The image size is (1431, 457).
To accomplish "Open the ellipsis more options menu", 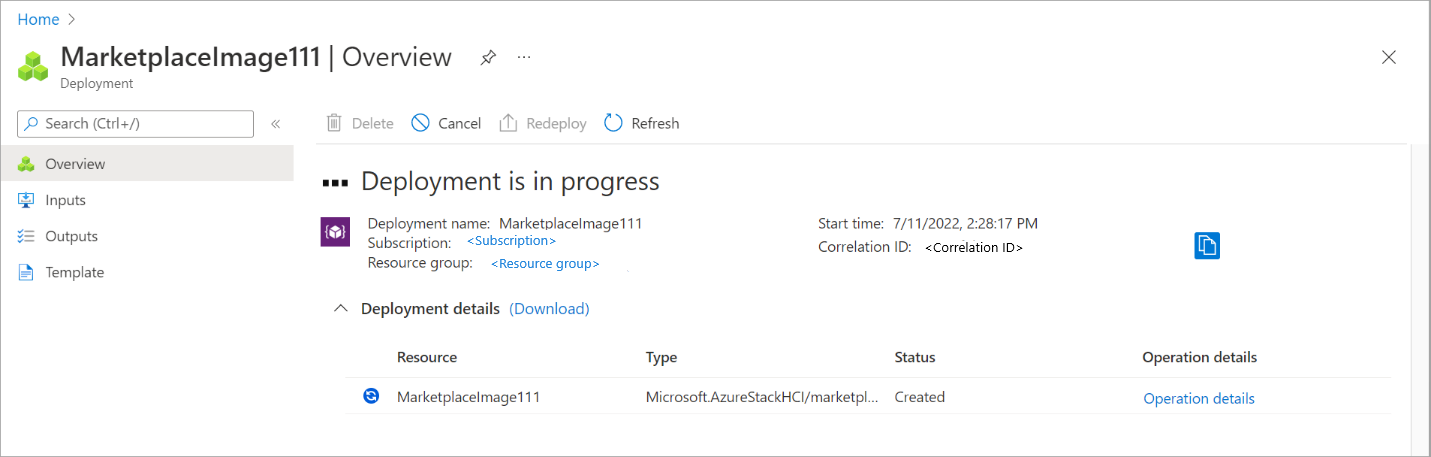I will point(524,58).
